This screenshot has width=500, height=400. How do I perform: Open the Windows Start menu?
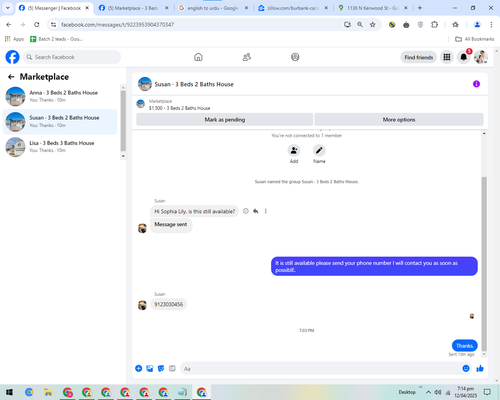click(9, 392)
